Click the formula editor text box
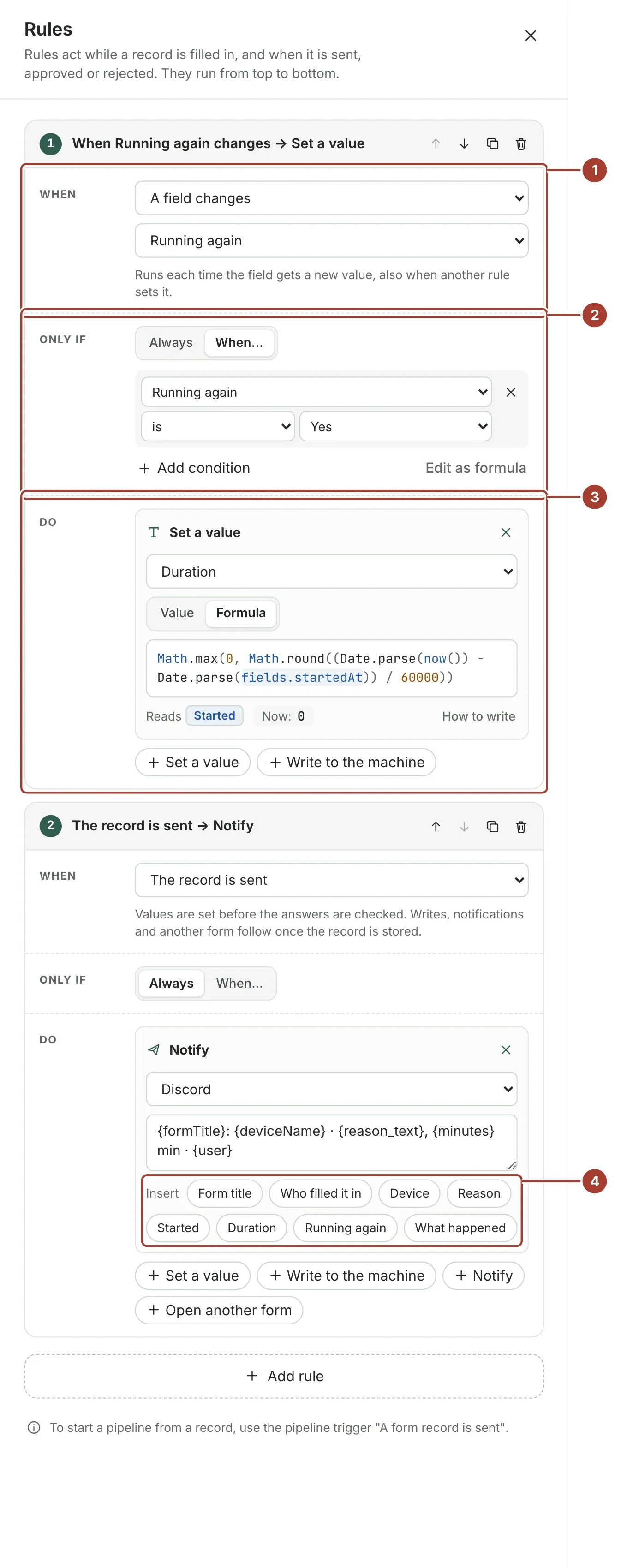This screenshot has height=1568, width=621. click(331, 668)
